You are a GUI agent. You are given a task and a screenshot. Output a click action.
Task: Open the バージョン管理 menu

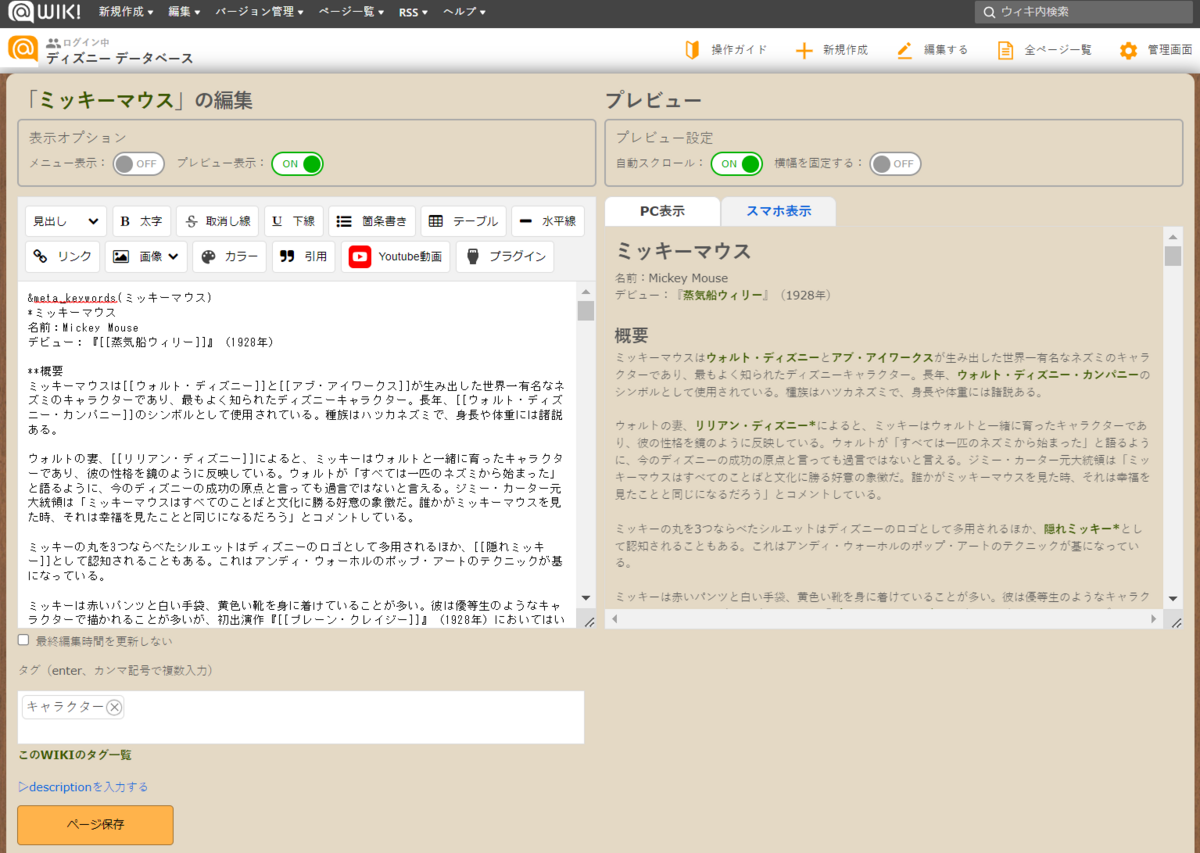(x=260, y=12)
